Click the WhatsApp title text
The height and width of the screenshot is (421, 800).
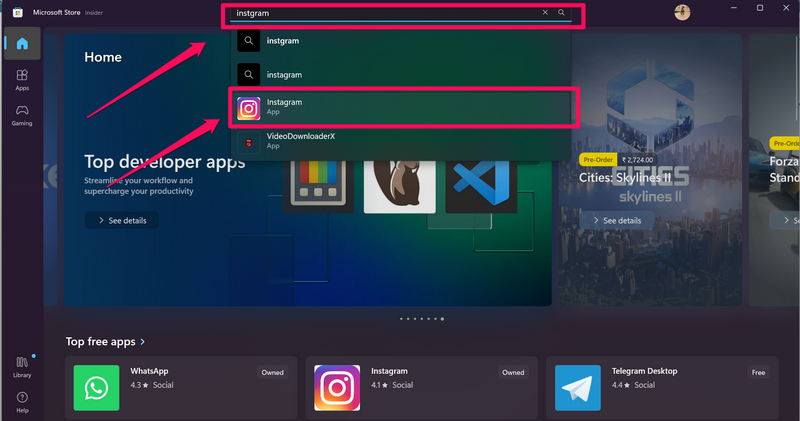149,371
